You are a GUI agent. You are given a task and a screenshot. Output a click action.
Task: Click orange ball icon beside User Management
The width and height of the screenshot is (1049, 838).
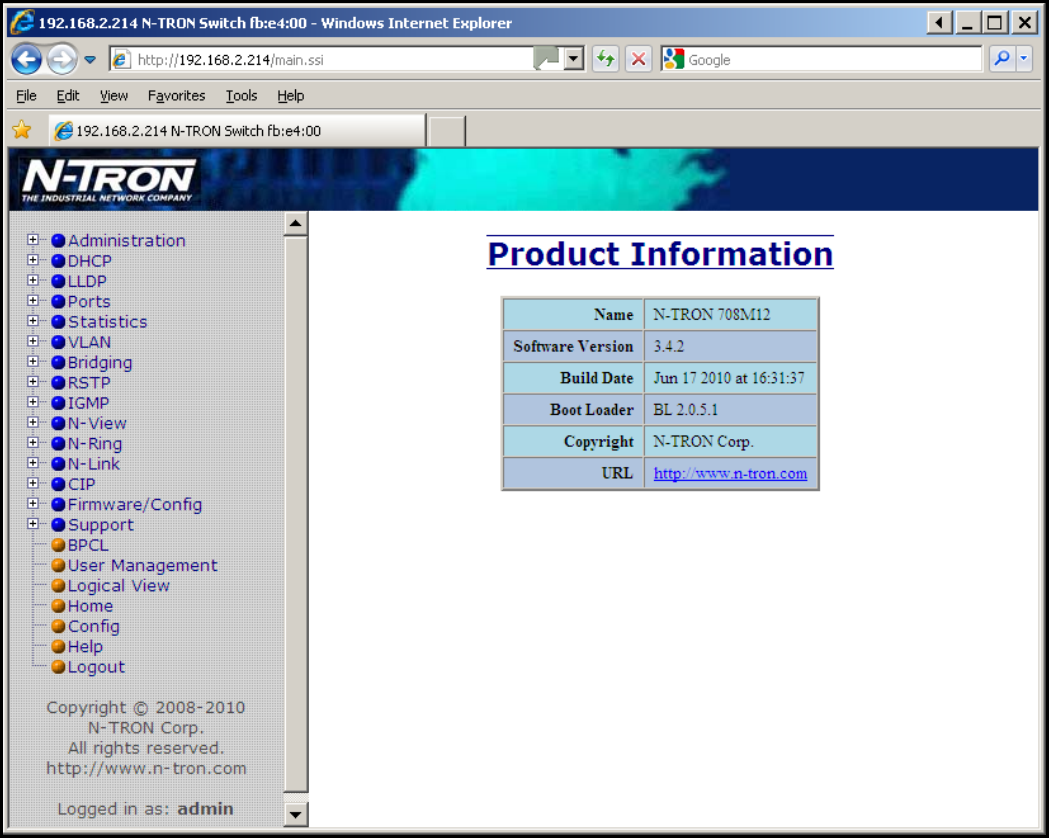[x=58, y=565]
